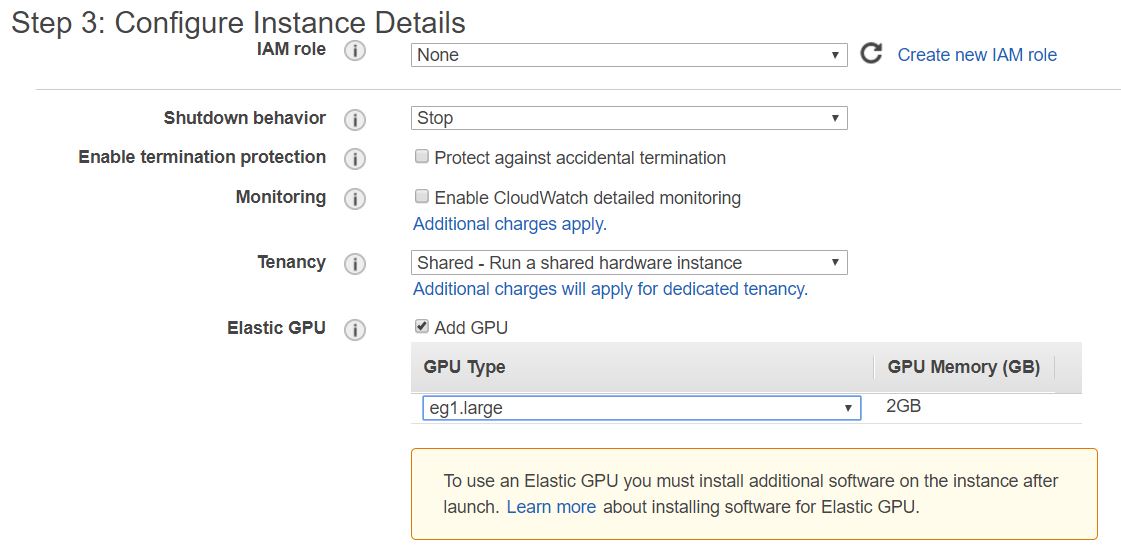Expand the GPU Type dropdown eg1.large
This screenshot has width=1121, height=553.
pos(641,408)
